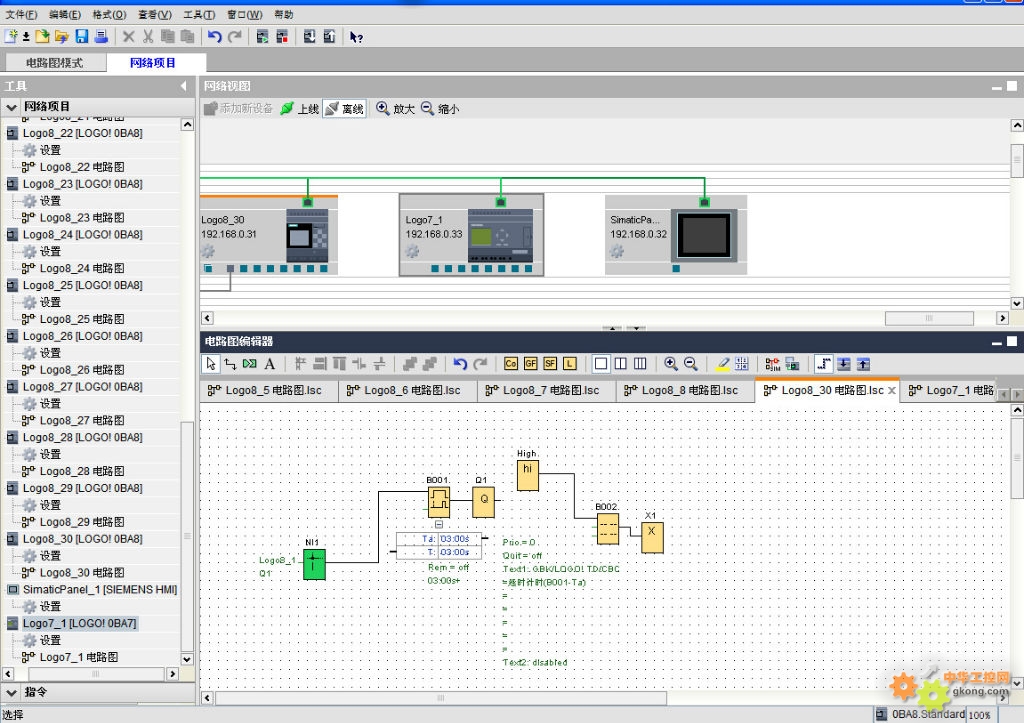Click the zoom in magnifier in circuit editor toolbar
This screenshot has height=723, width=1024.
click(671, 364)
